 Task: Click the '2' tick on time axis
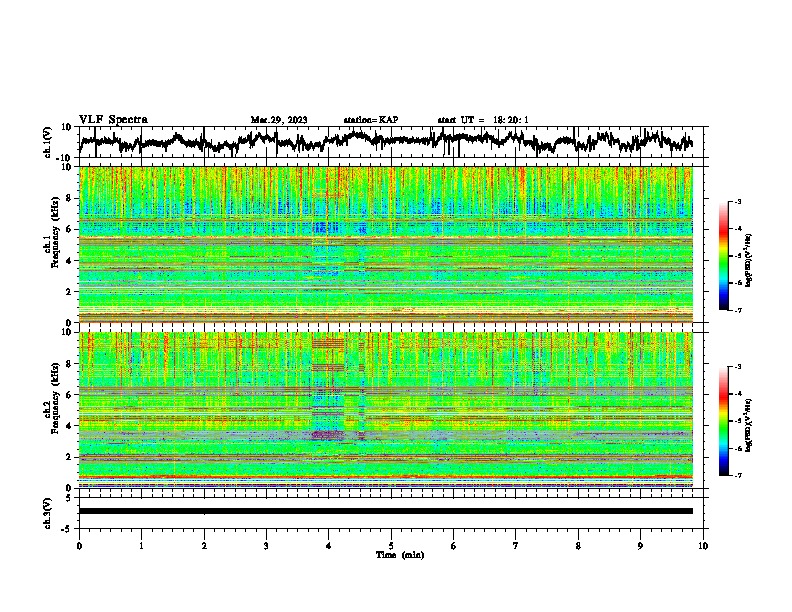tap(204, 546)
